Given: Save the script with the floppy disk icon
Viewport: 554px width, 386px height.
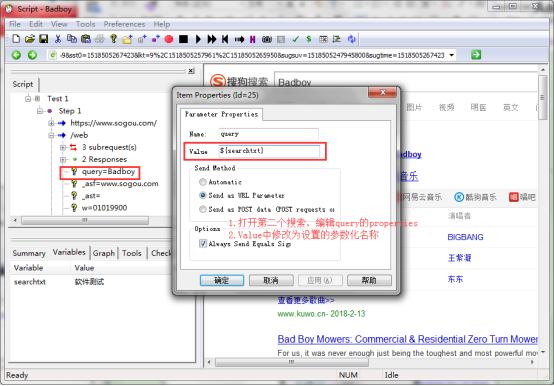Looking at the screenshot, I should coord(43,39).
